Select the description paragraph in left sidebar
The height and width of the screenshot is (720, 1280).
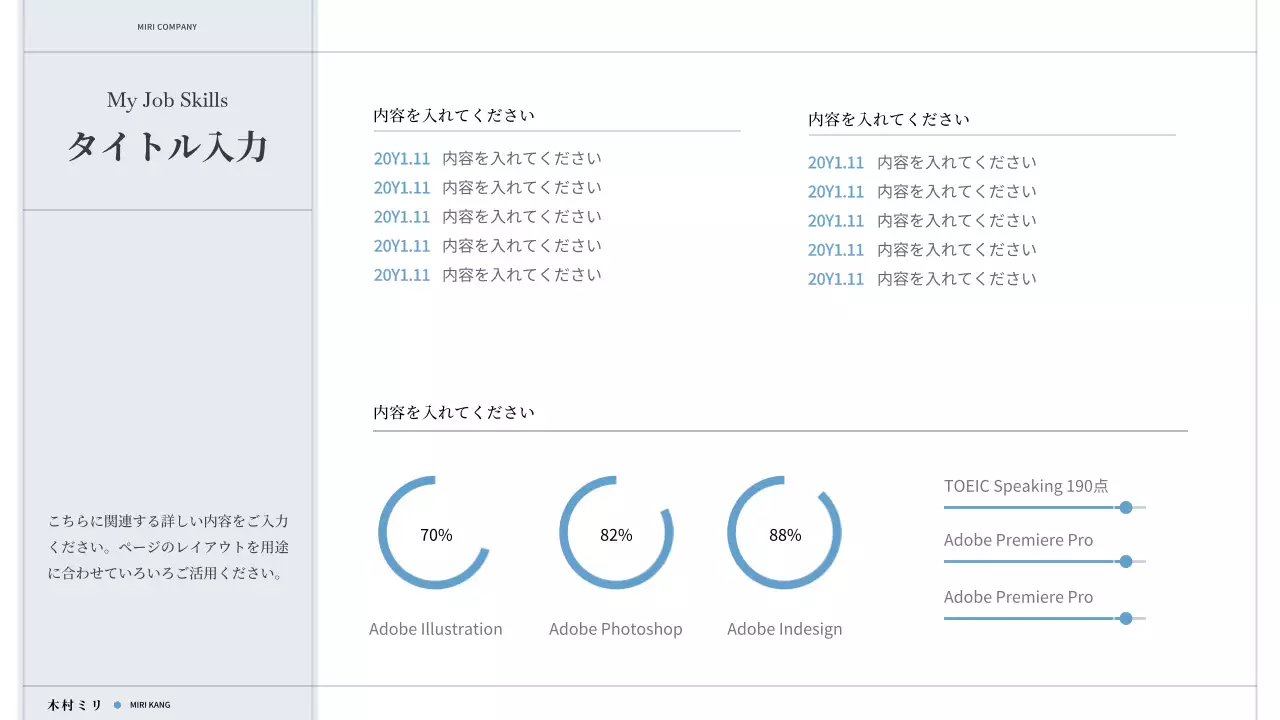[168, 547]
